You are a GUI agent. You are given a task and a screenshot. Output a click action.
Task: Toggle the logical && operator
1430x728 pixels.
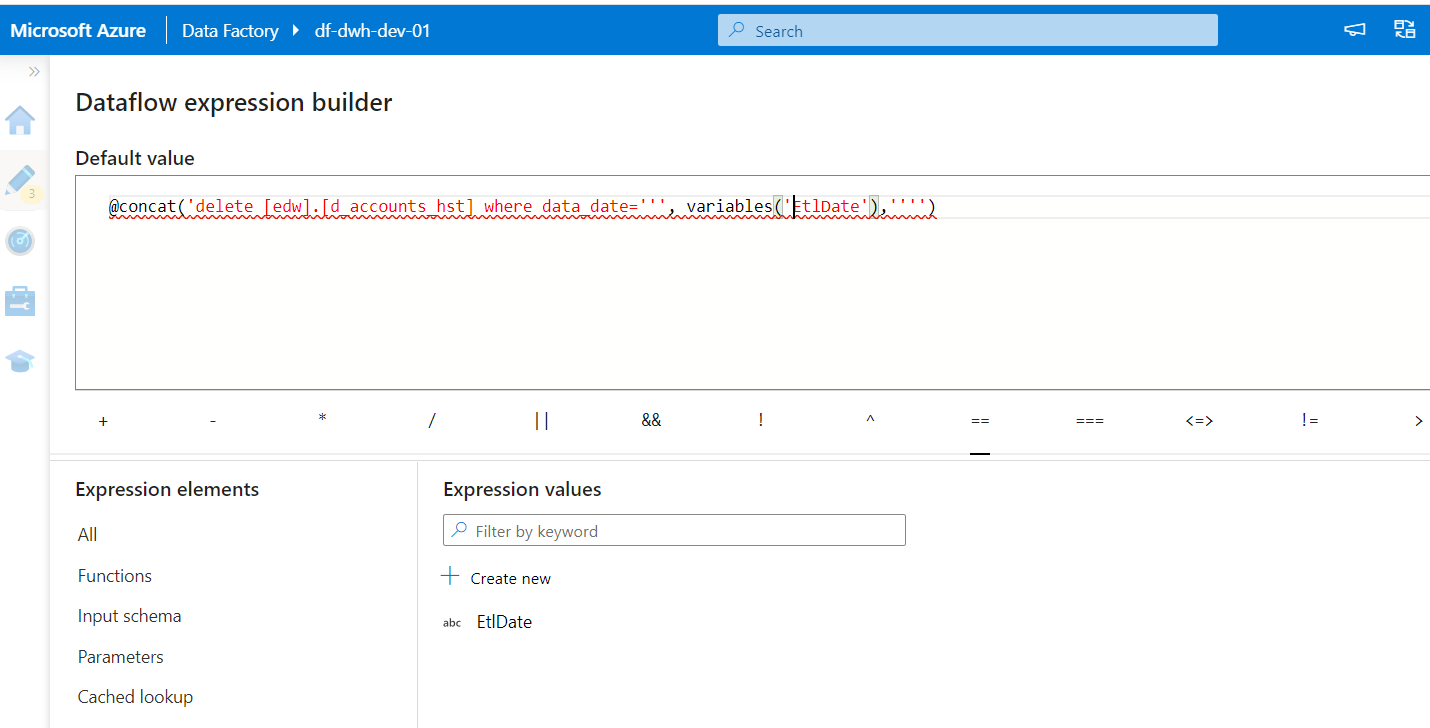click(651, 419)
